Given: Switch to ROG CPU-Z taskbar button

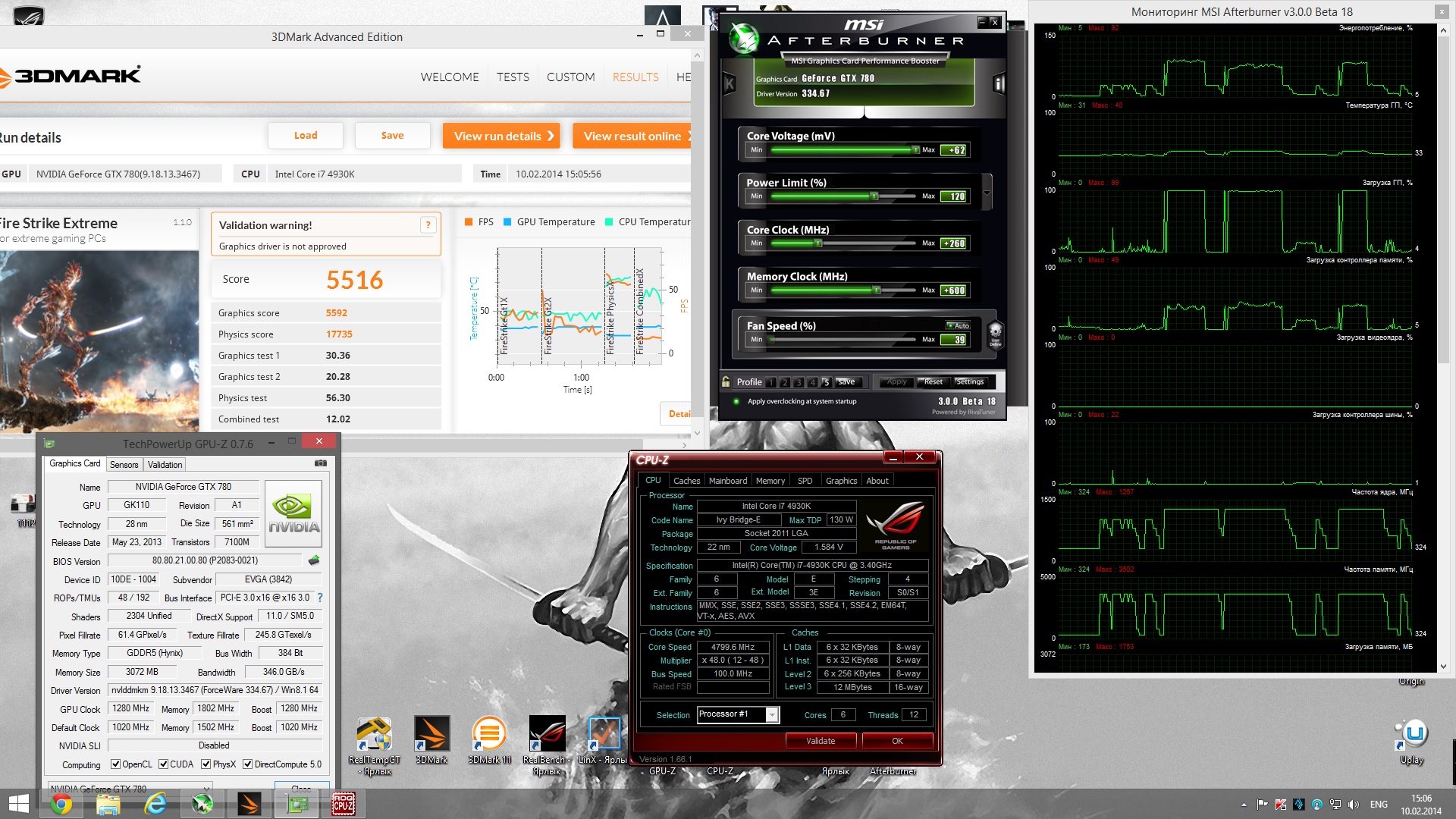Looking at the screenshot, I should (344, 804).
